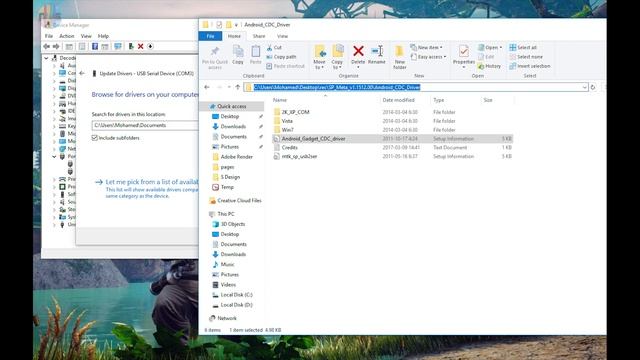This screenshot has width=640, height=360.
Task: Click Select none in ribbon
Action: 526,57
